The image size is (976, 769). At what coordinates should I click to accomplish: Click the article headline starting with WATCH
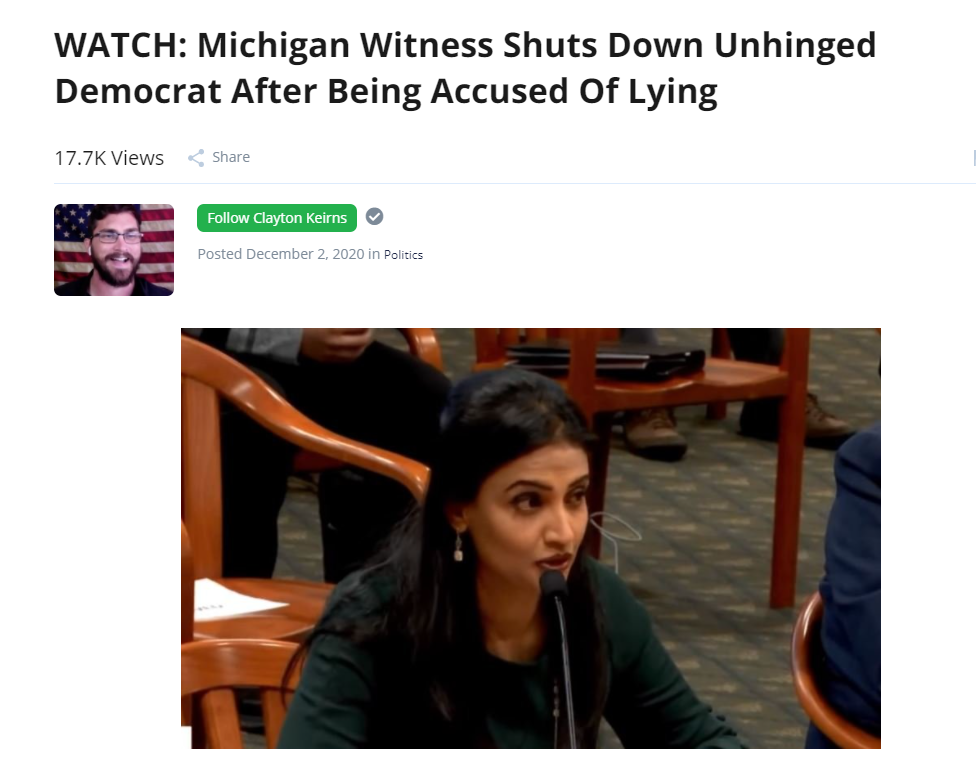point(465,68)
